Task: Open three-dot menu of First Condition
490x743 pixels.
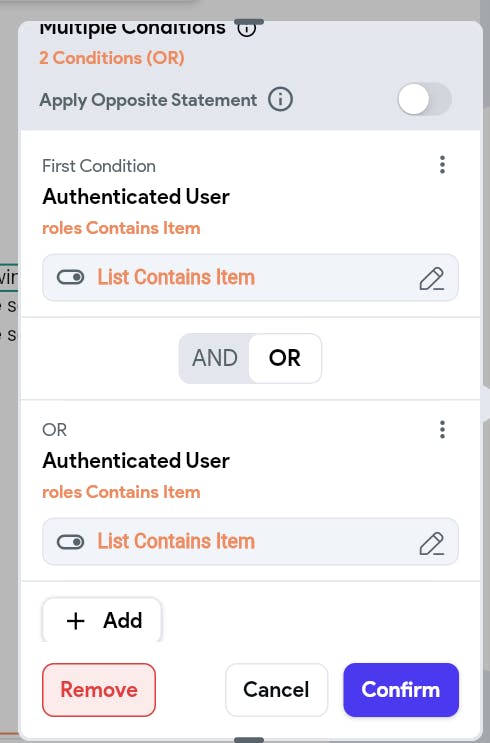Action: tap(442, 165)
